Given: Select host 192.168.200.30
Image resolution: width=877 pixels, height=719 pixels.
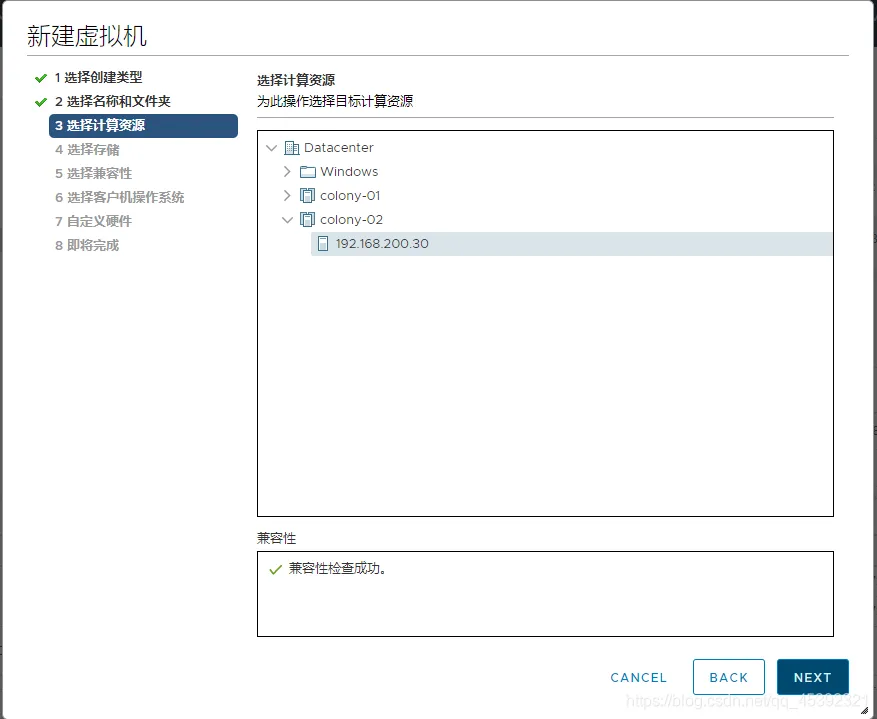Looking at the screenshot, I should [572, 244].
